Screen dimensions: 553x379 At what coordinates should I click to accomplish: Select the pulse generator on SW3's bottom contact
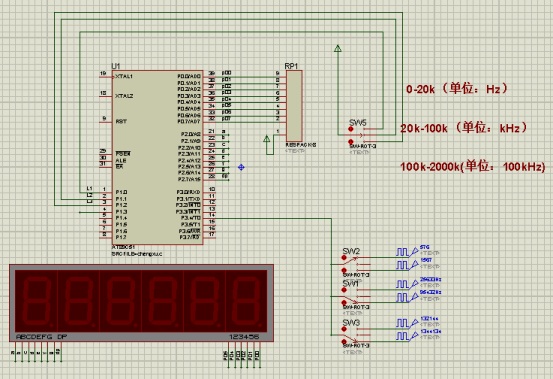tap(406, 336)
